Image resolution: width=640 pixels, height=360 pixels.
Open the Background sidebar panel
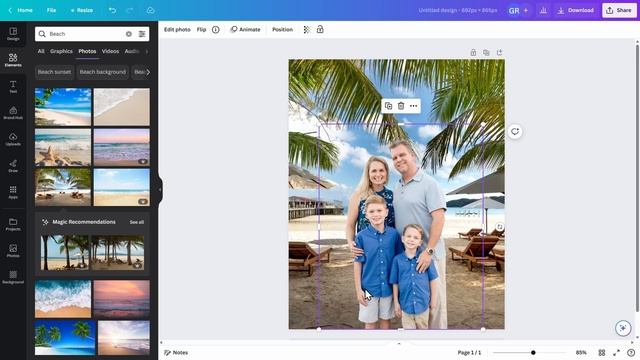(13, 277)
